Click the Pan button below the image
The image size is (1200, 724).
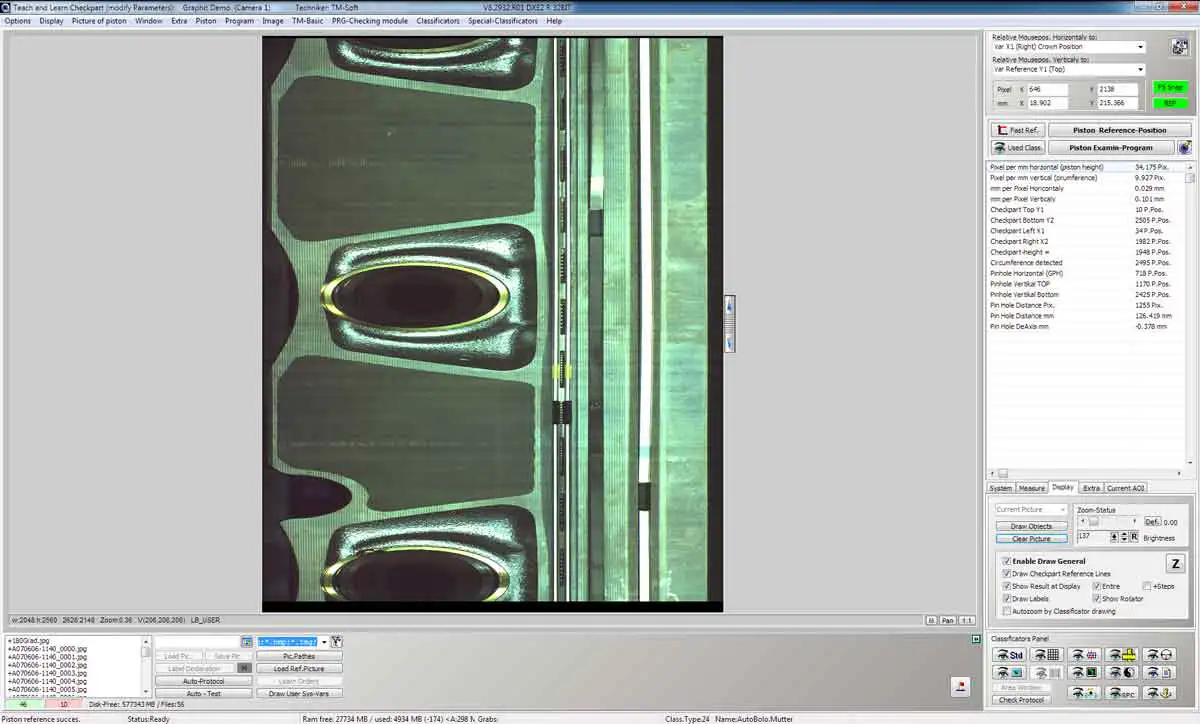[949, 620]
